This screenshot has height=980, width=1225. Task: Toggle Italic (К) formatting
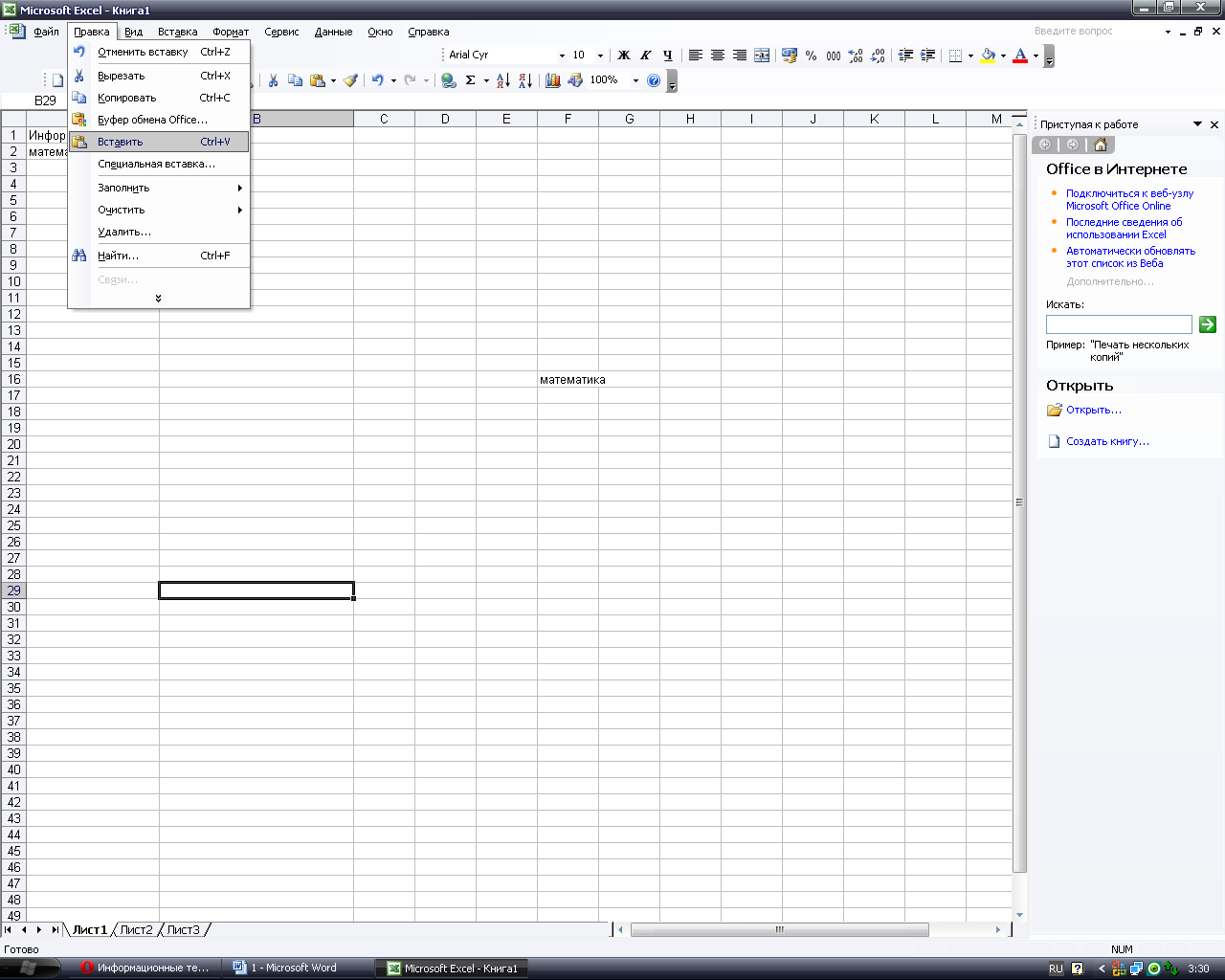click(x=646, y=56)
